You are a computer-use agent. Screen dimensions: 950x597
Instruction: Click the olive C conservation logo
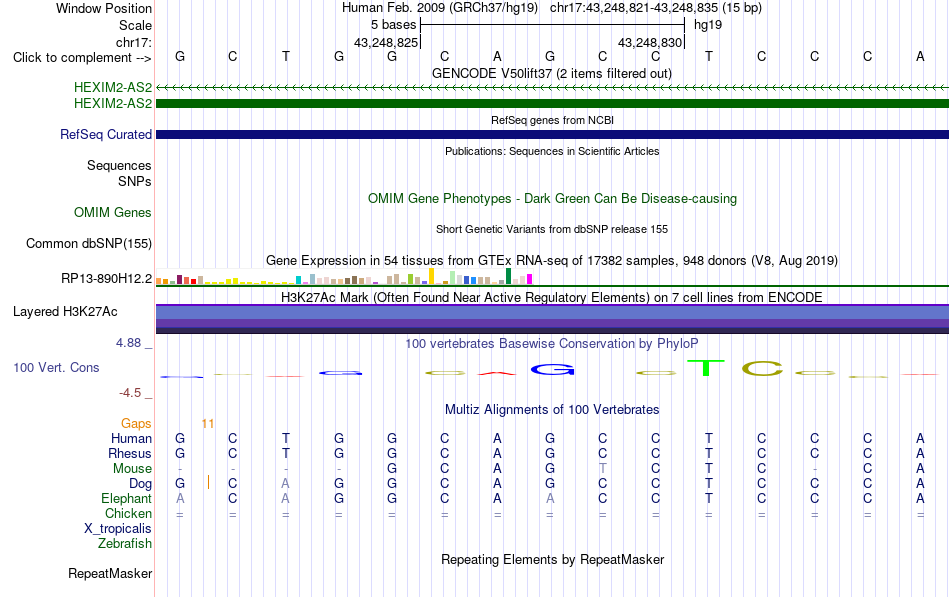762,369
